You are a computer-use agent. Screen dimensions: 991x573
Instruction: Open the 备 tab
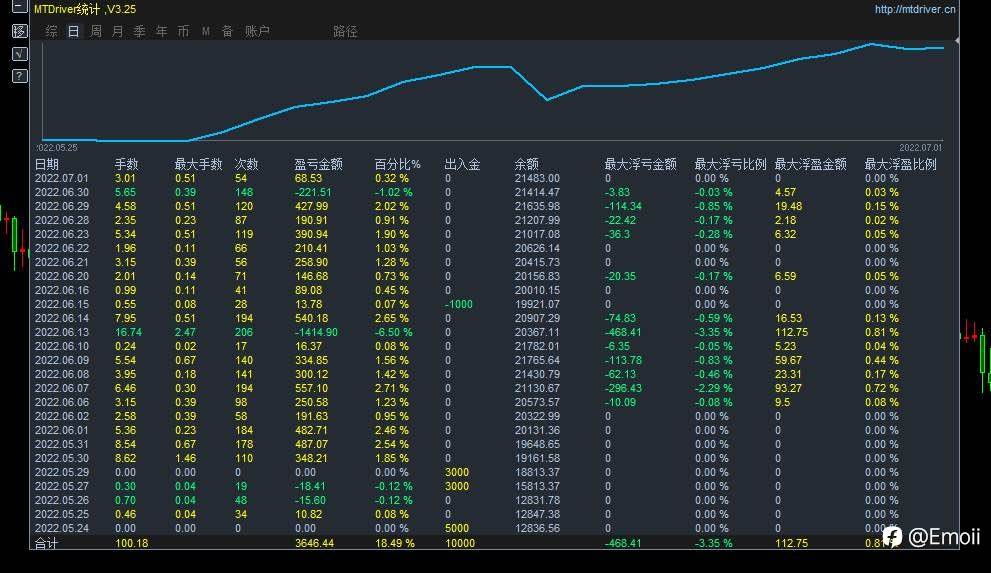(228, 31)
